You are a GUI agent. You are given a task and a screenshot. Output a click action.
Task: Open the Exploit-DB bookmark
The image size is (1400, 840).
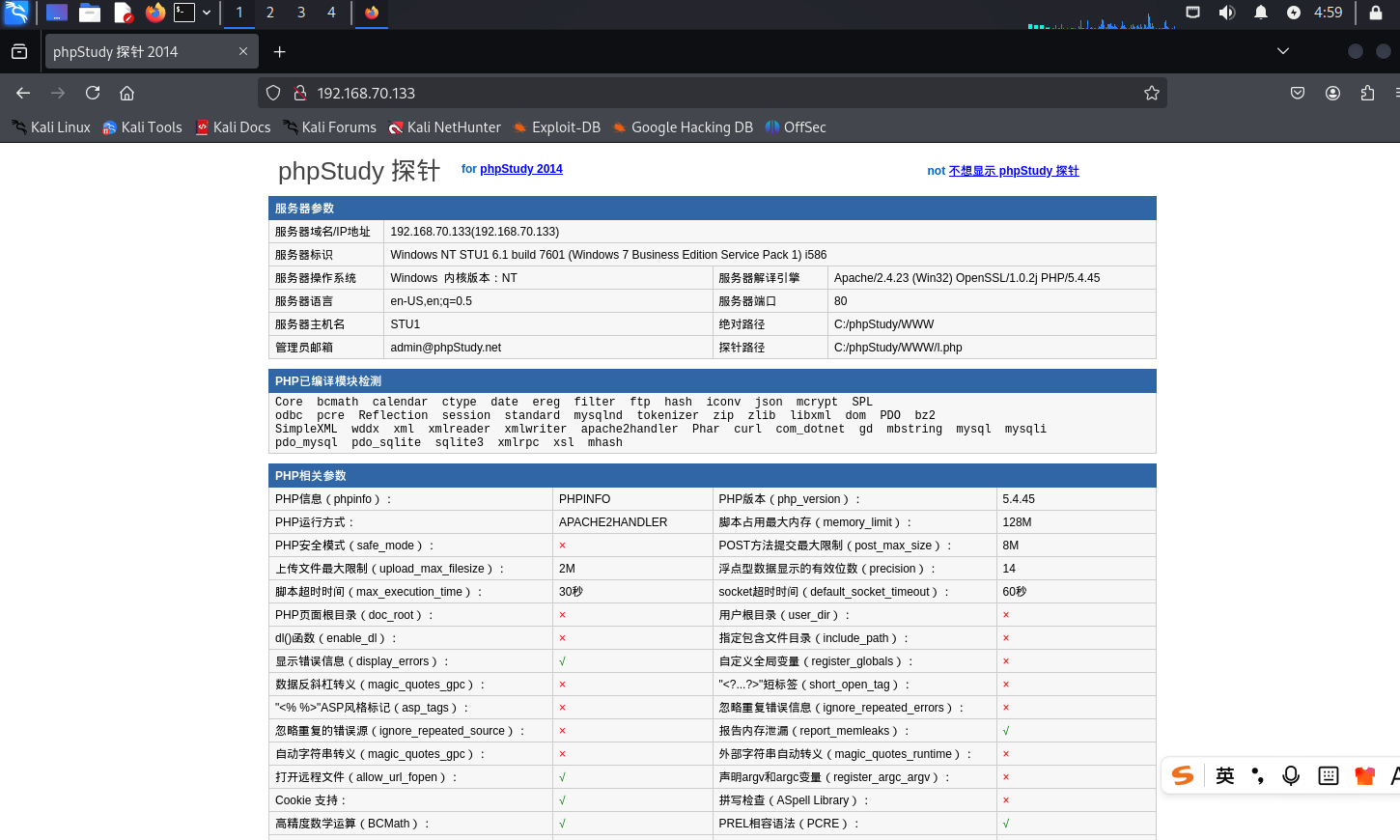click(x=557, y=127)
